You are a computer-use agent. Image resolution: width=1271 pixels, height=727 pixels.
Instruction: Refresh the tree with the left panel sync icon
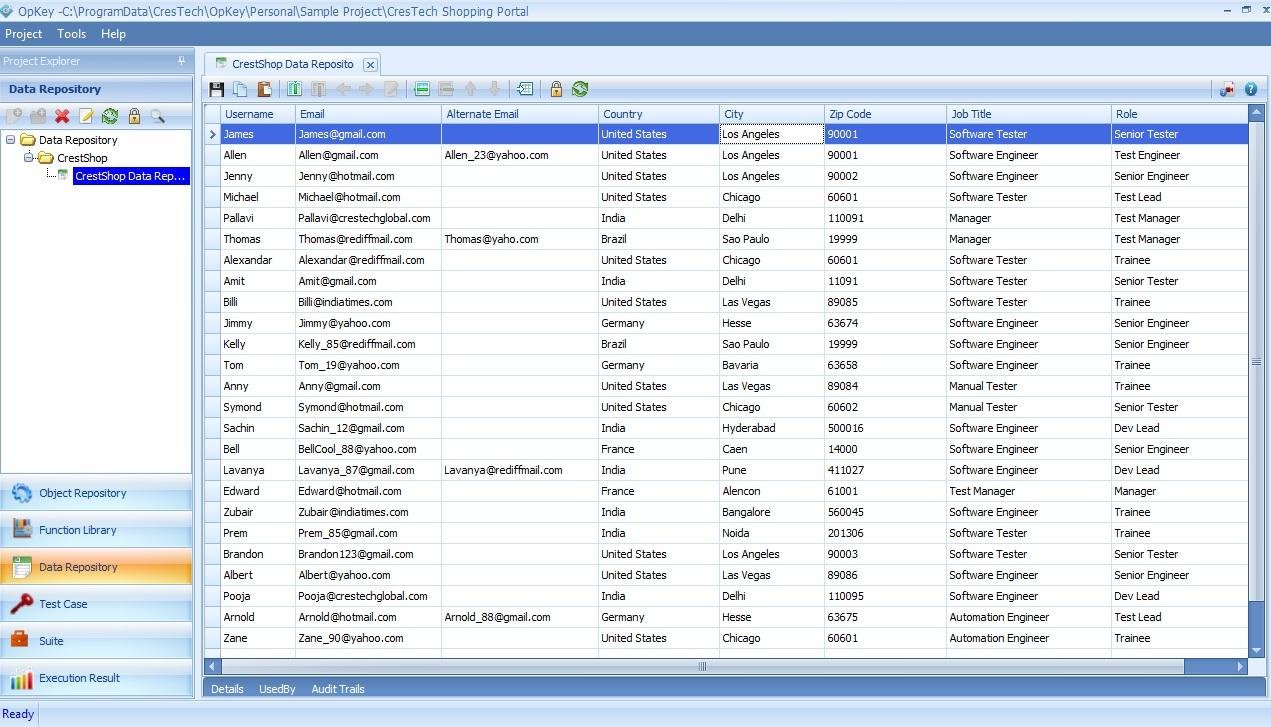(x=110, y=116)
